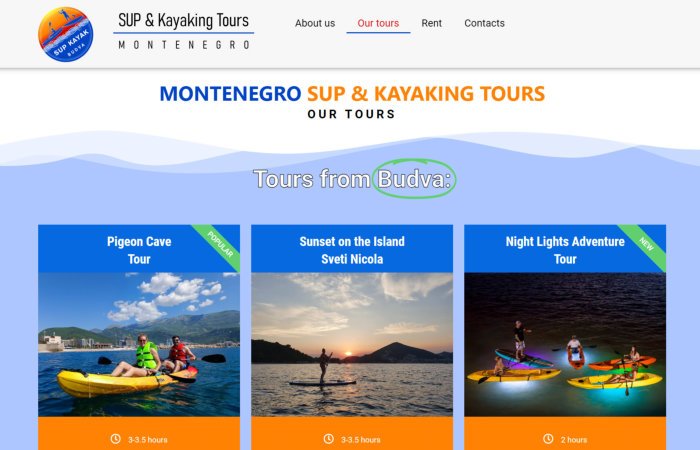Click the clock icon under Night Lights Adventure Tour
The width and height of the screenshot is (700, 450).
click(x=548, y=439)
